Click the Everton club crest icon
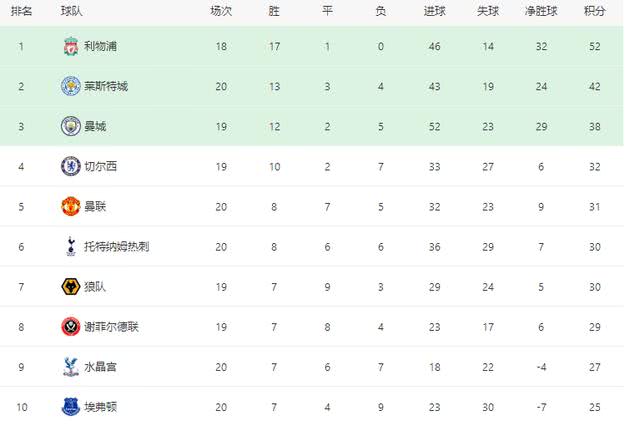The width and height of the screenshot is (640, 426). click(x=71, y=406)
